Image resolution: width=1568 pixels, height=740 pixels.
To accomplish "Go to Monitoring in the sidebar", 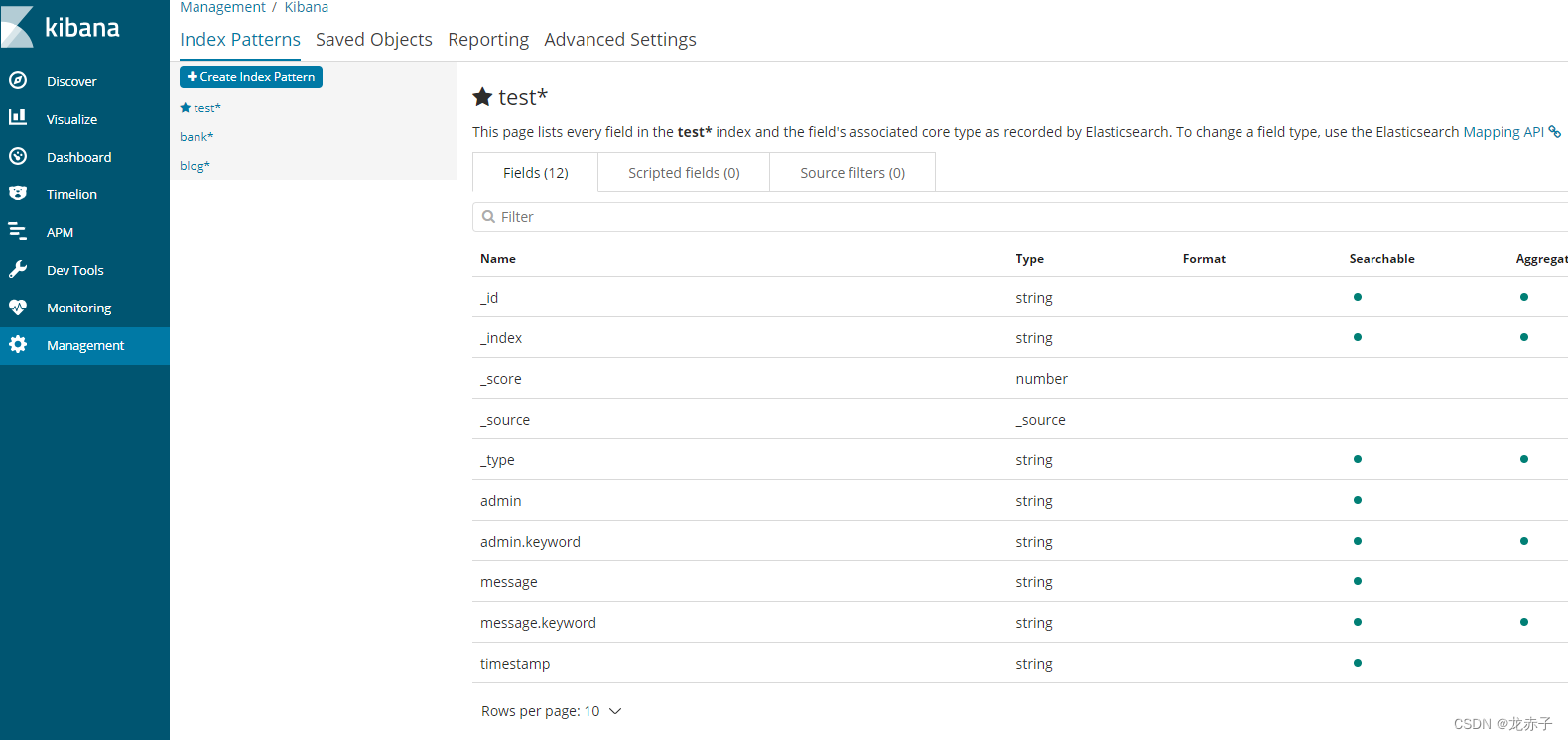I will [x=78, y=308].
